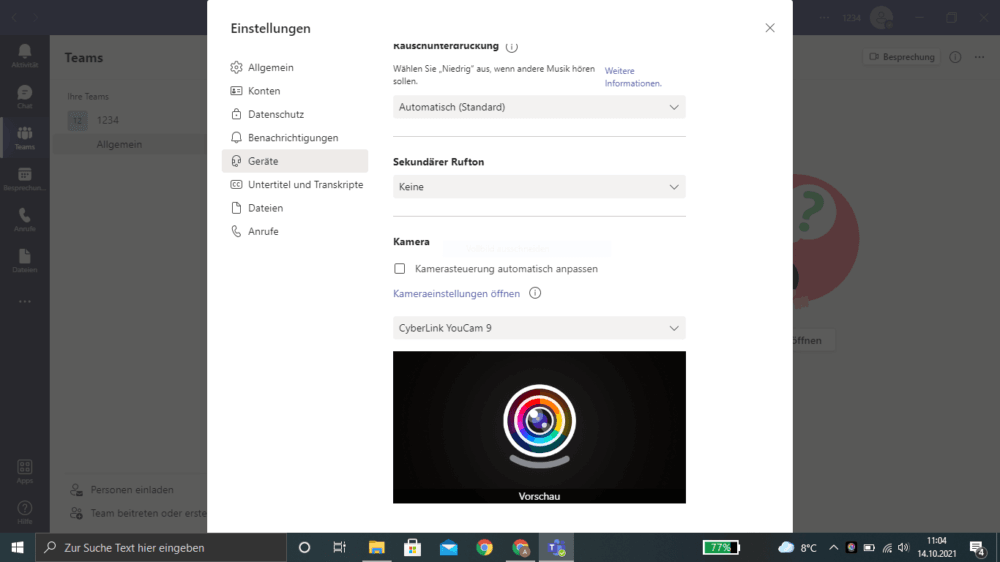Click the camera Vorschau preview
Image resolution: width=1000 pixels, height=562 pixels.
[x=539, y=427]
